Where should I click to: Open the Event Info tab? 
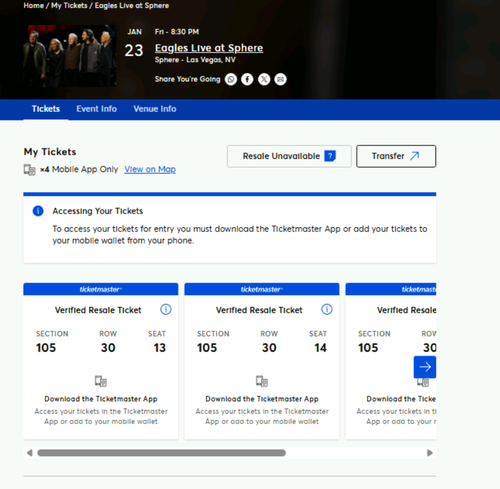point(96,109)
